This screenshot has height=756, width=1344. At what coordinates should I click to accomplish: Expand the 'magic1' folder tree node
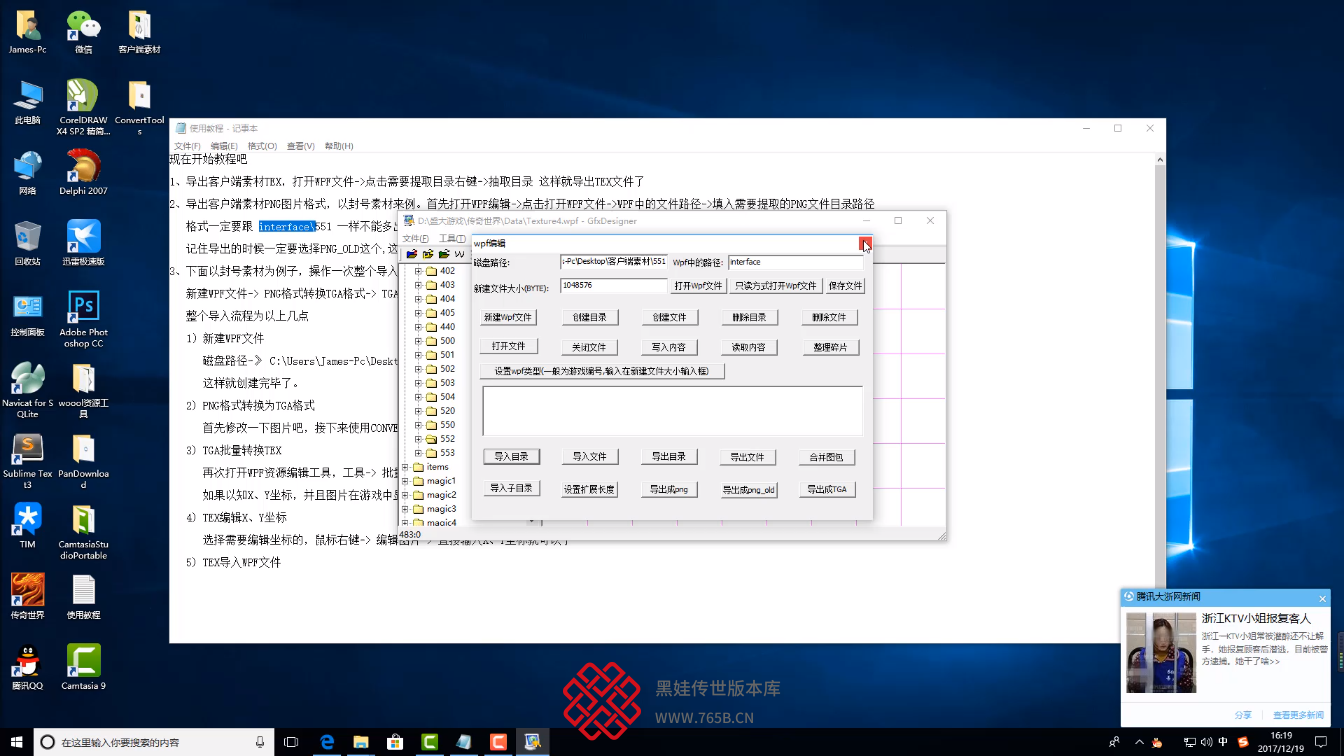tap(406, 481)
